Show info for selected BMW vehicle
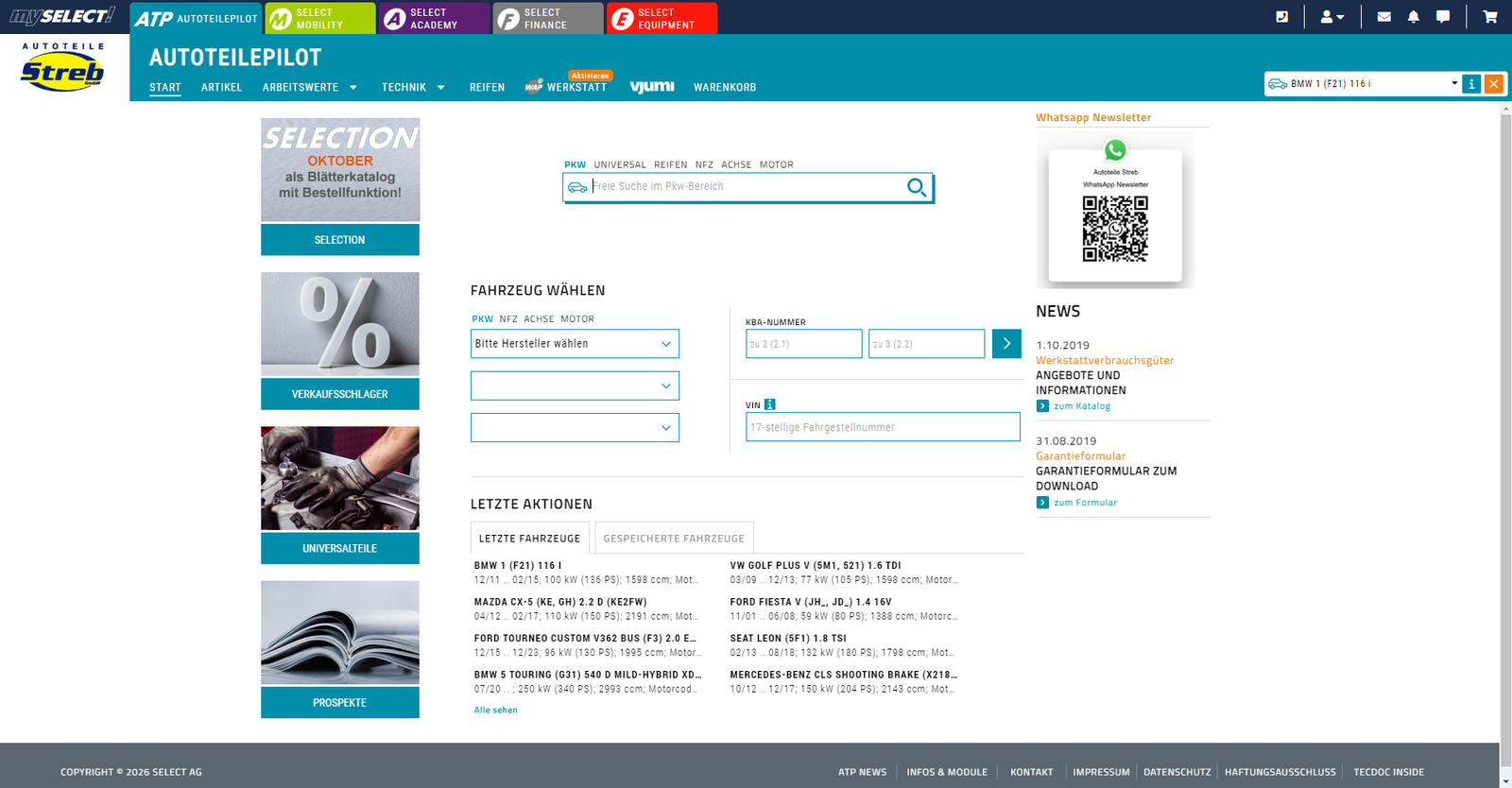Image resolution: width=1512 pixels, height=788 pixels. (x=1471, y=84)
